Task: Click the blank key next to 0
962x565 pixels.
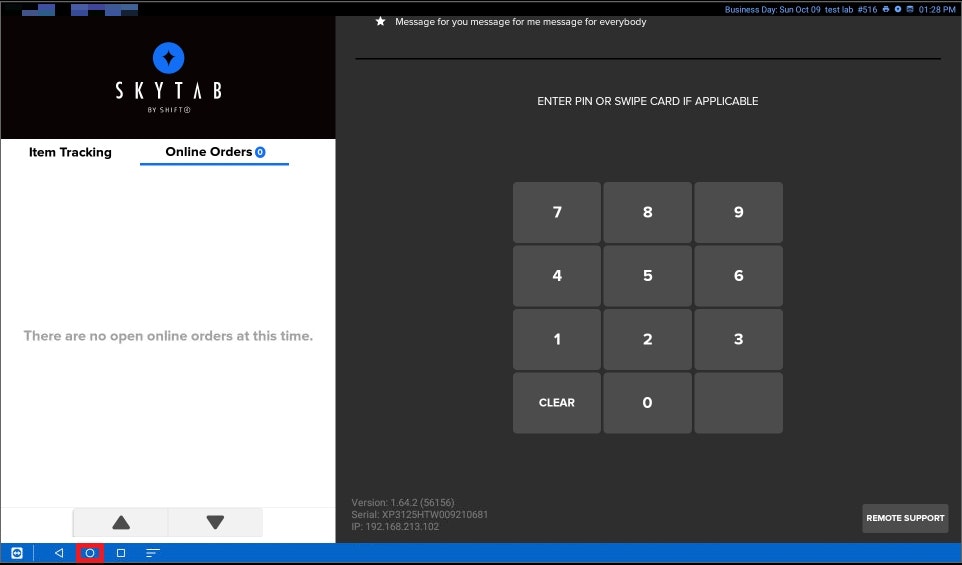Action: (738, 403)
